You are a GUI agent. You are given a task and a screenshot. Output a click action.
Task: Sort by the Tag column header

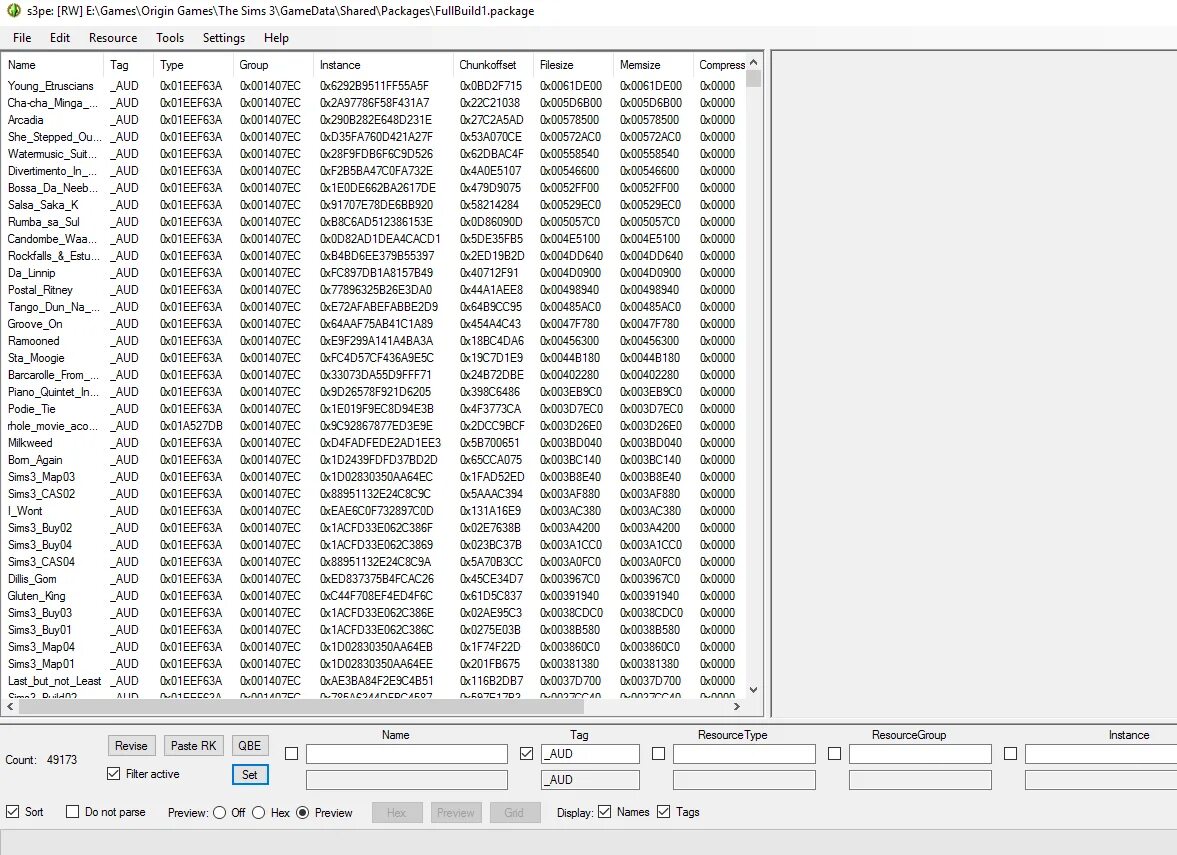[x=129, y=65]
